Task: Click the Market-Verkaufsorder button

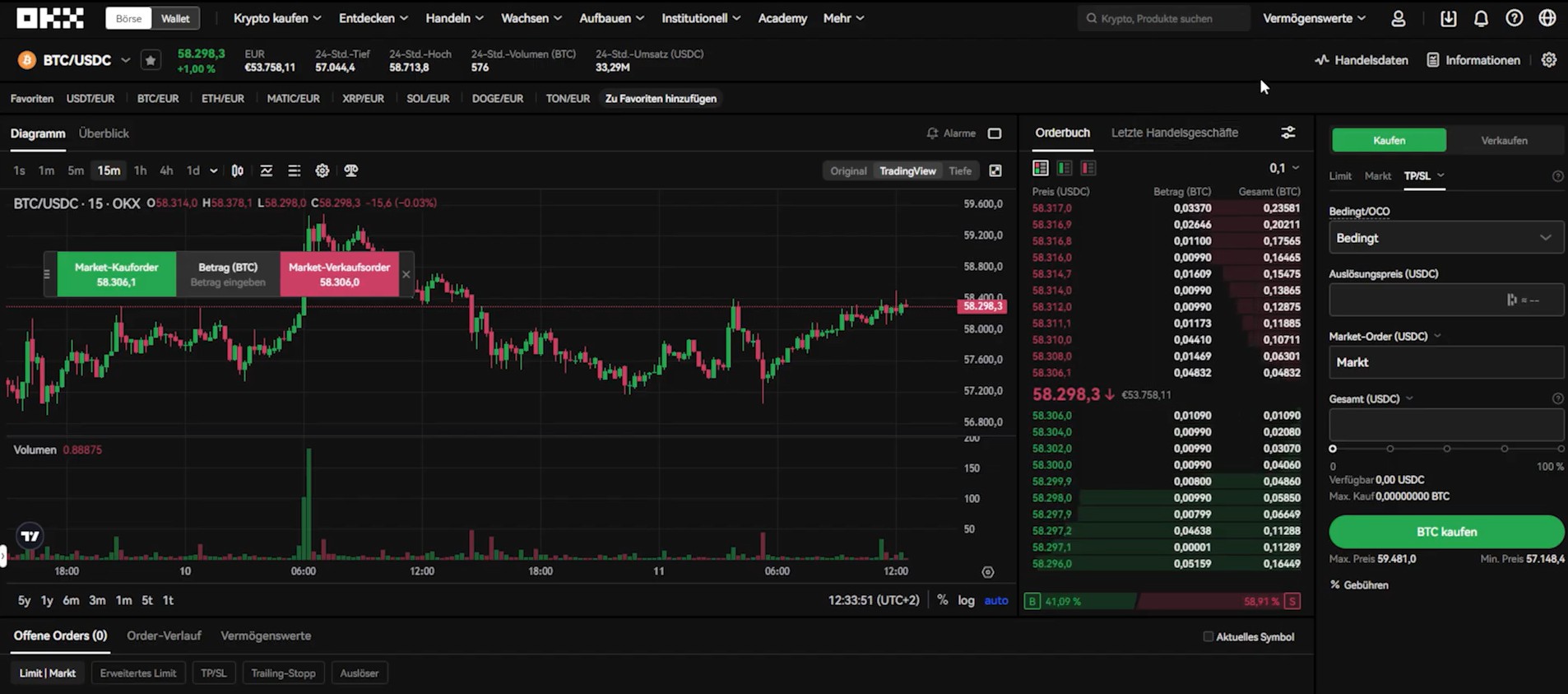Action: [339, 274]
